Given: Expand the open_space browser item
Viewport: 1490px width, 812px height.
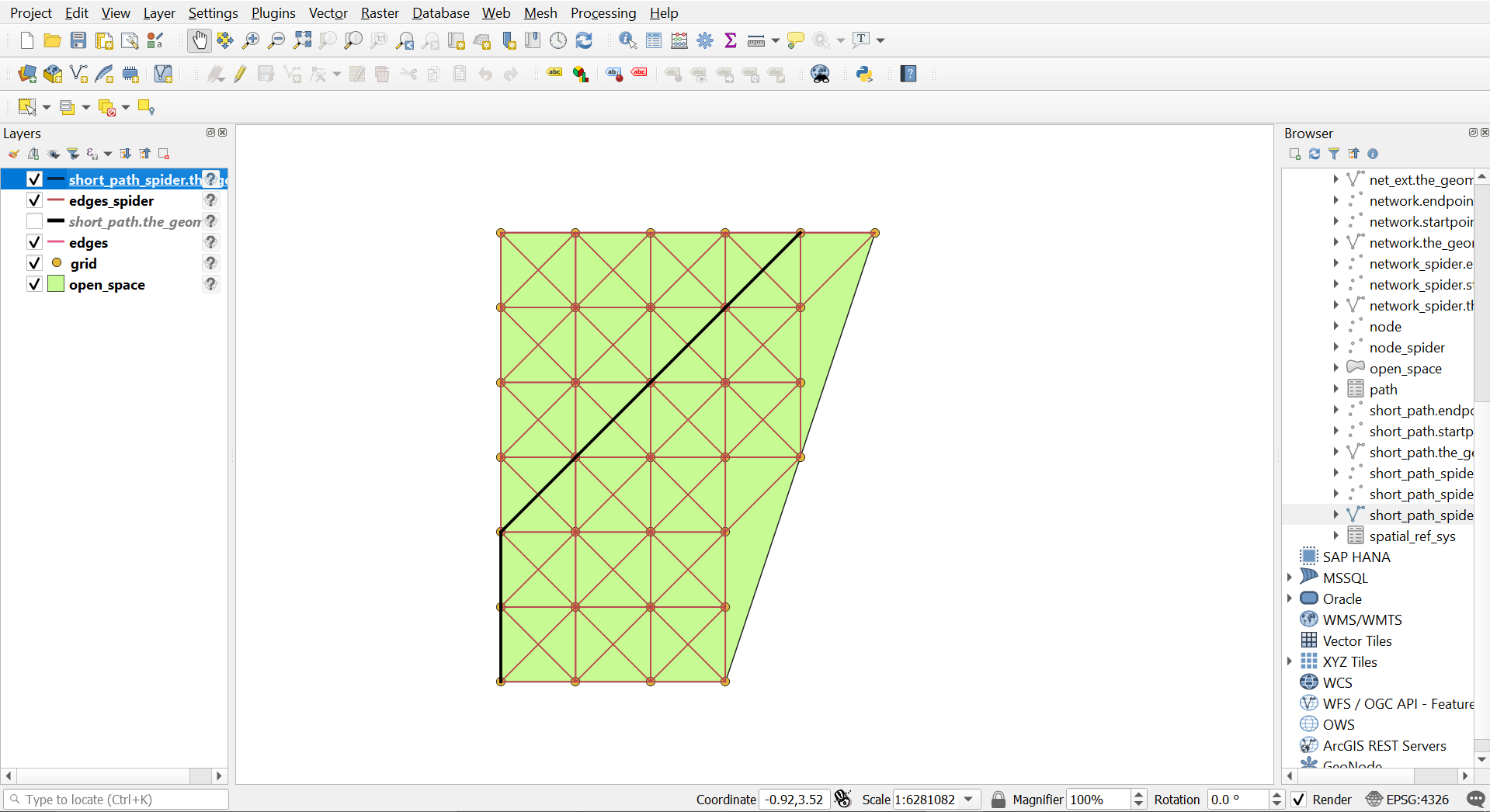Looking at the screenshot, I should click(x=1335, y=368).
